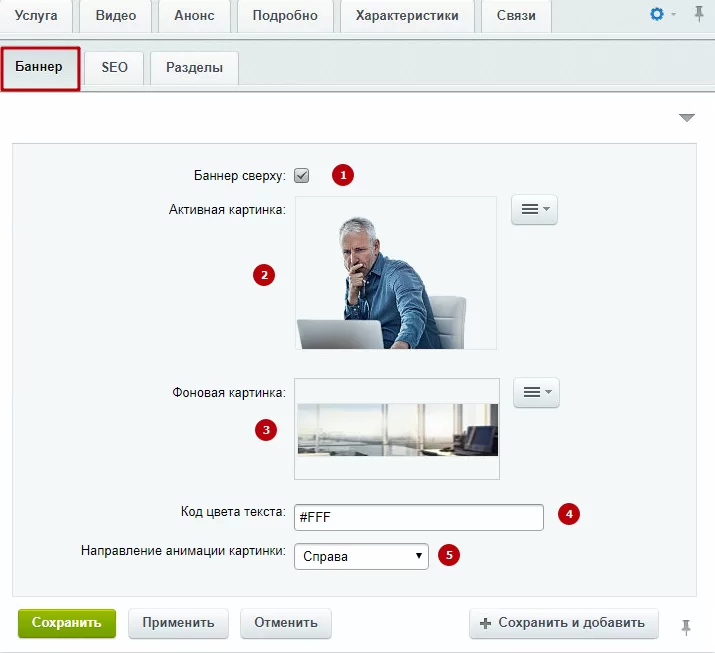Click the pin icon beside bottom buttons
The width and height of the screenshot is (715, 653).
(686, 627)
